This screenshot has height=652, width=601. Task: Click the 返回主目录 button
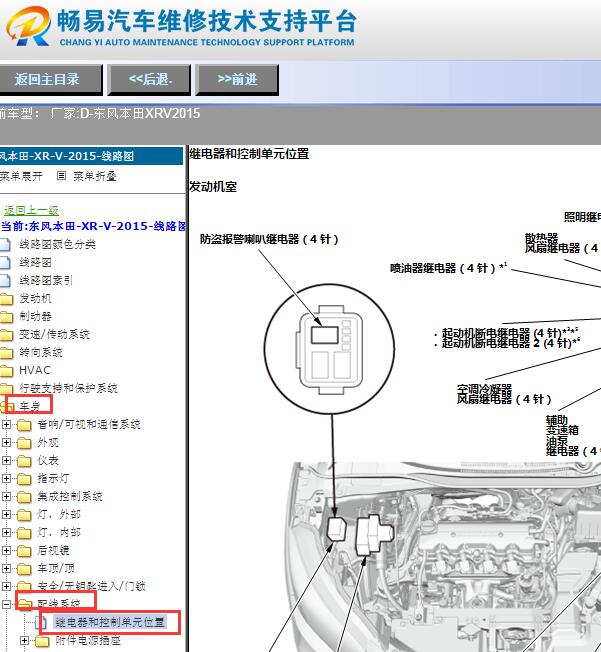[49, 79]
